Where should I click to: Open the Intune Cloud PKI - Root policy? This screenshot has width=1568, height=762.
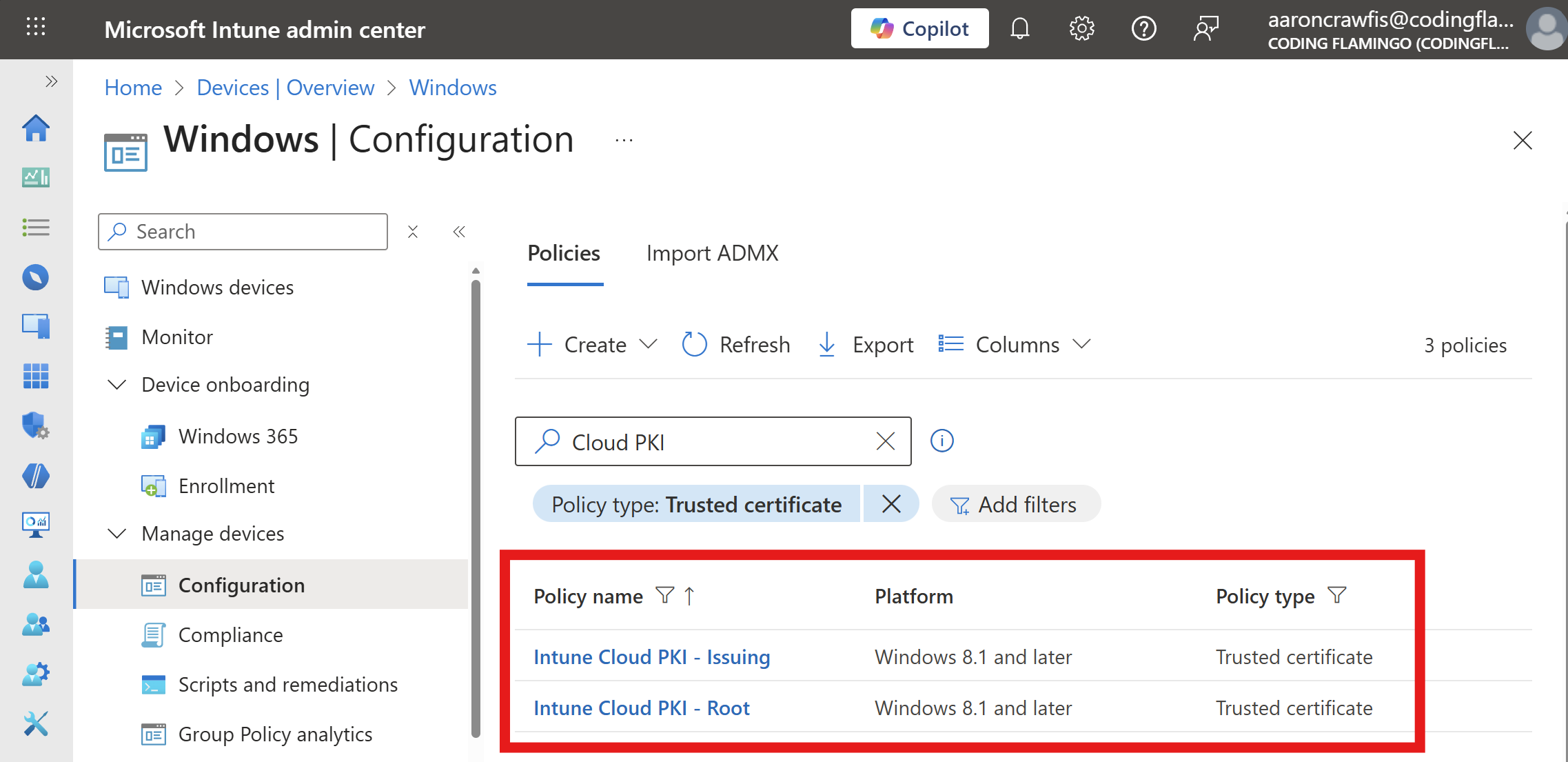(x=641, y=708)
